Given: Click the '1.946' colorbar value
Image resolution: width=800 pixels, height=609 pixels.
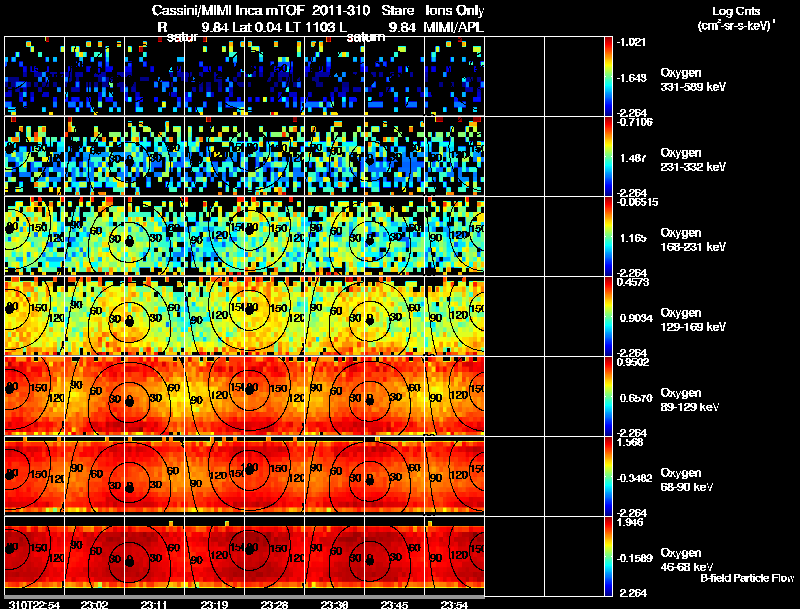Looking at the screenshot, I should 630,522.
